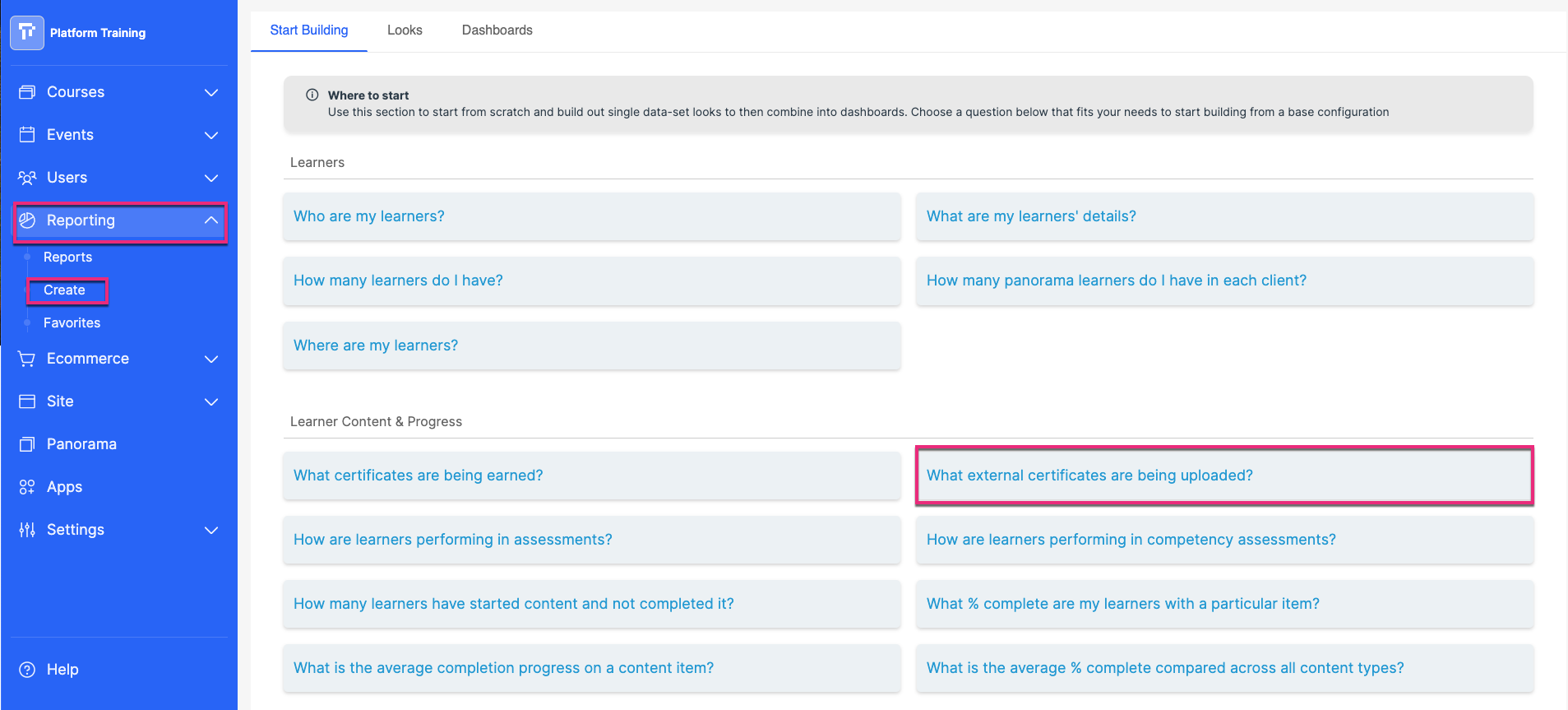The height and width of the screenshot is (710, 1568).
Task: Click the Panorama icon in sidebar
Action: (x=27, y=444)
